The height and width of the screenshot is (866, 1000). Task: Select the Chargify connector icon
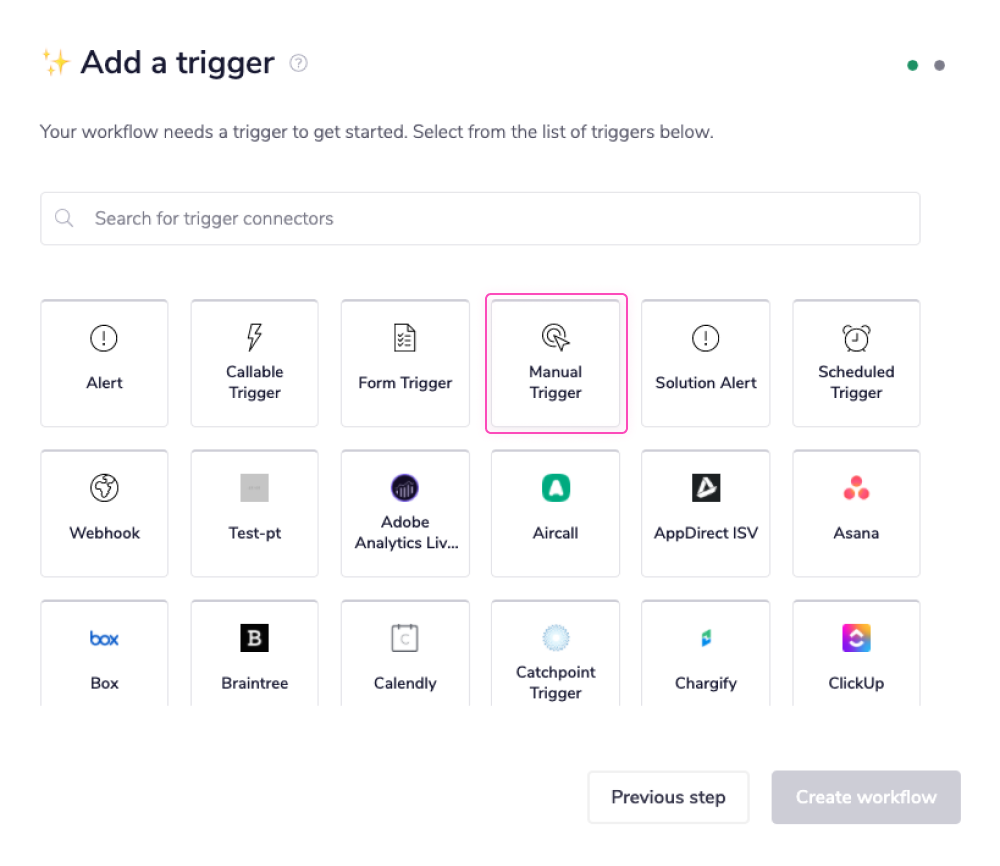[705, 638]
